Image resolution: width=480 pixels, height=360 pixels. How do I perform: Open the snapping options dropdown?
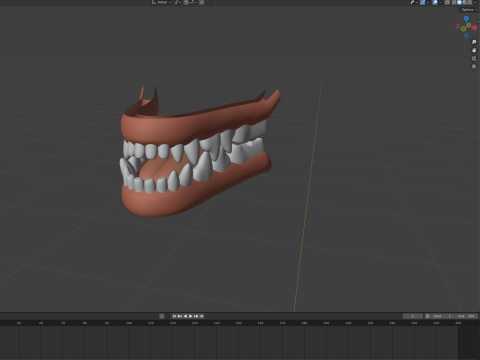193,2
